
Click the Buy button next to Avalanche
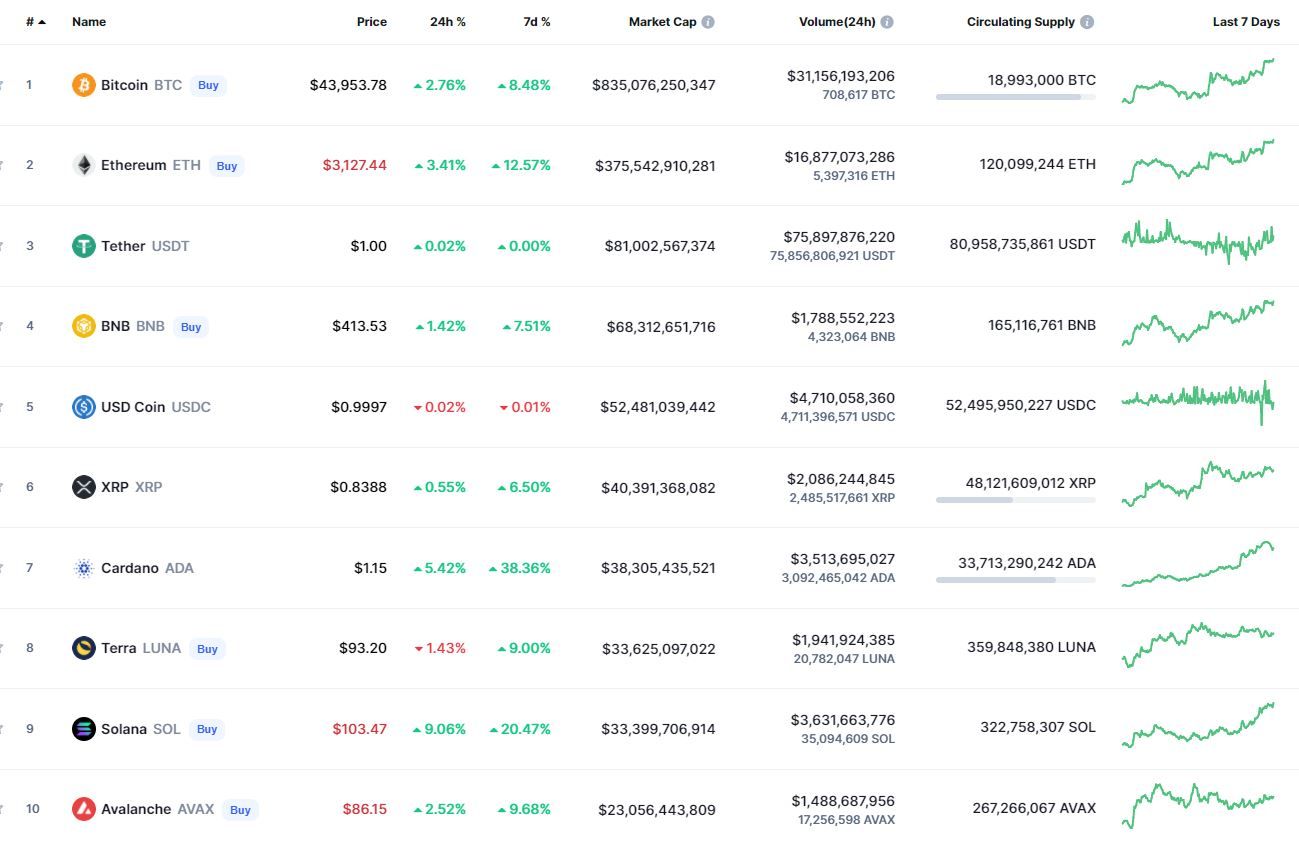coord(240,810)
